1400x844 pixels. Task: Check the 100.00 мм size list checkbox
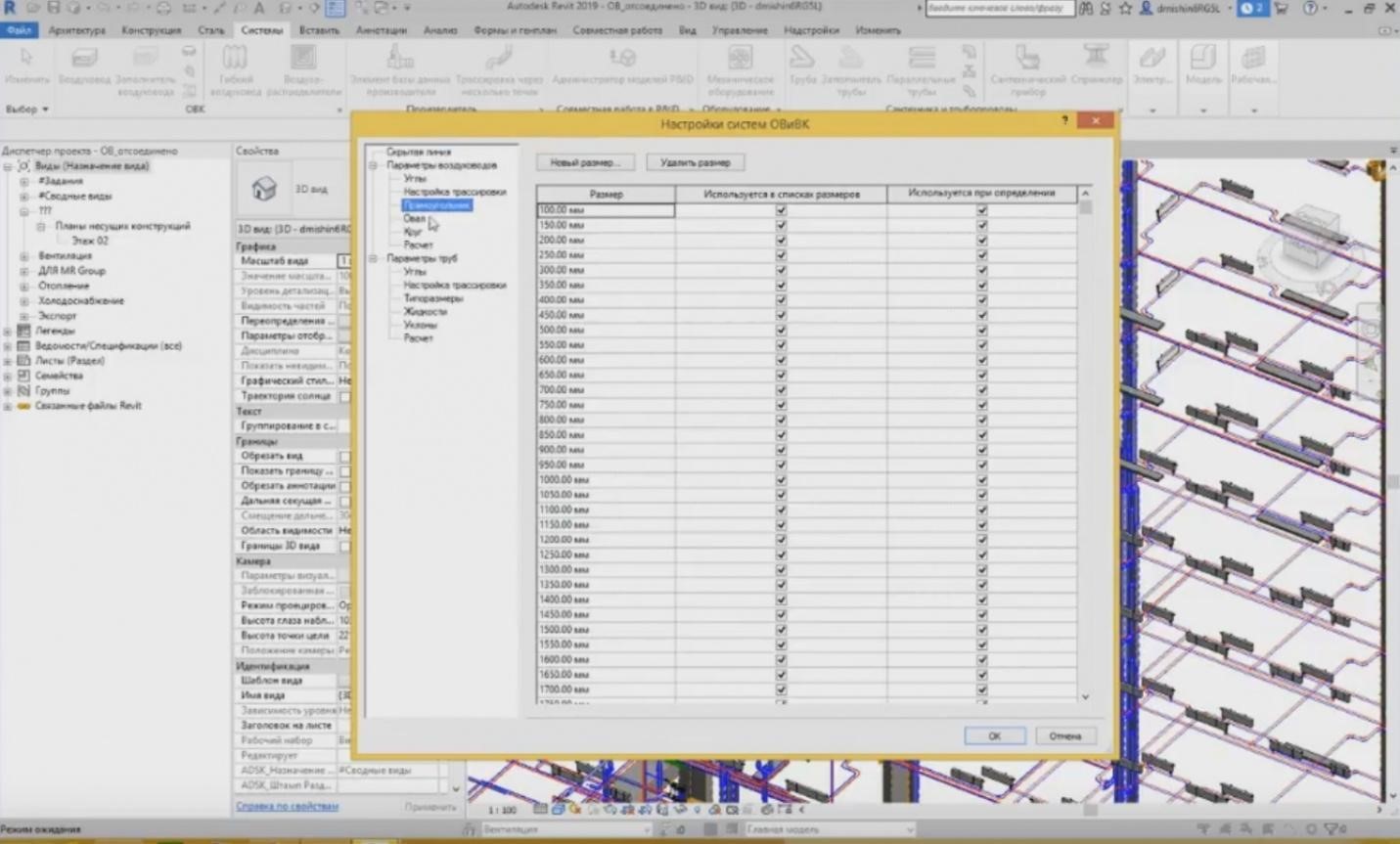click(780, 210)
